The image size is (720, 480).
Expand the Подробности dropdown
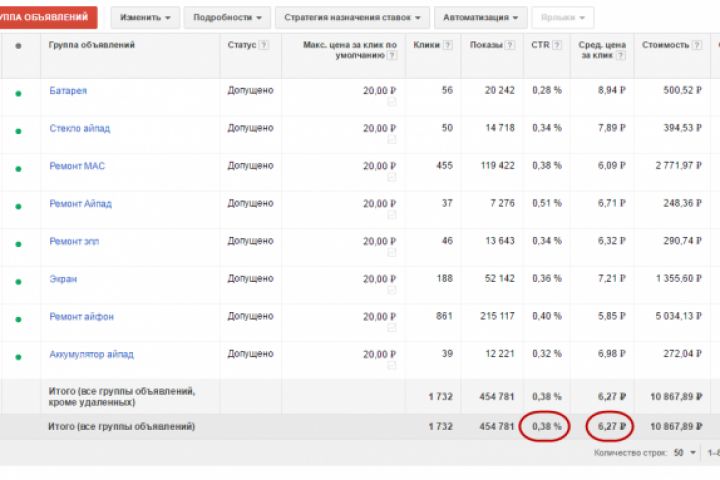tap(229, 18)
